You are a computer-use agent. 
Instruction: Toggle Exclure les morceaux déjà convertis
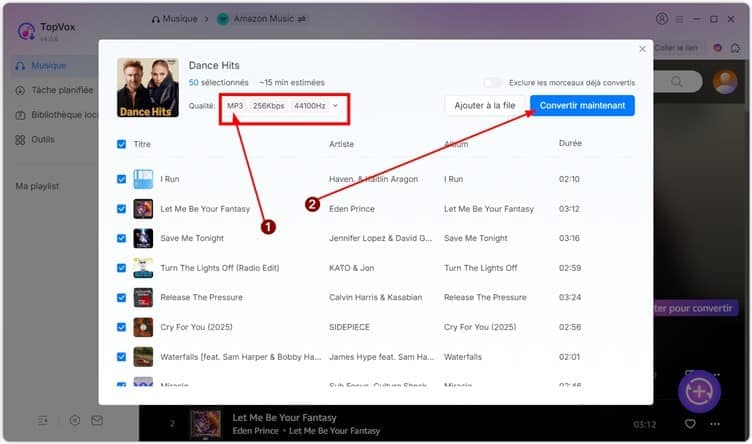point(493,83)
